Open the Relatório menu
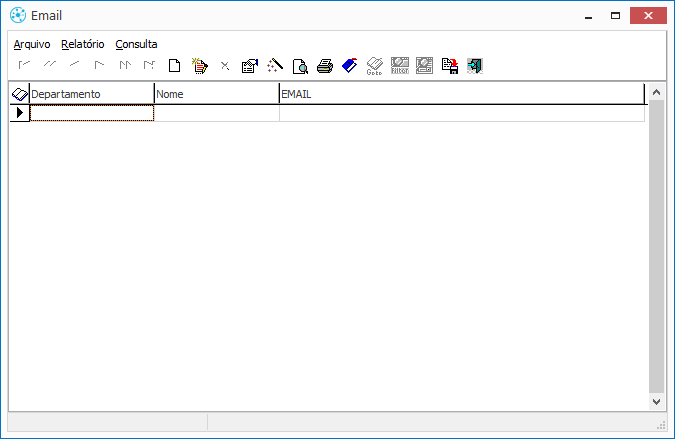 pos(83,44)
